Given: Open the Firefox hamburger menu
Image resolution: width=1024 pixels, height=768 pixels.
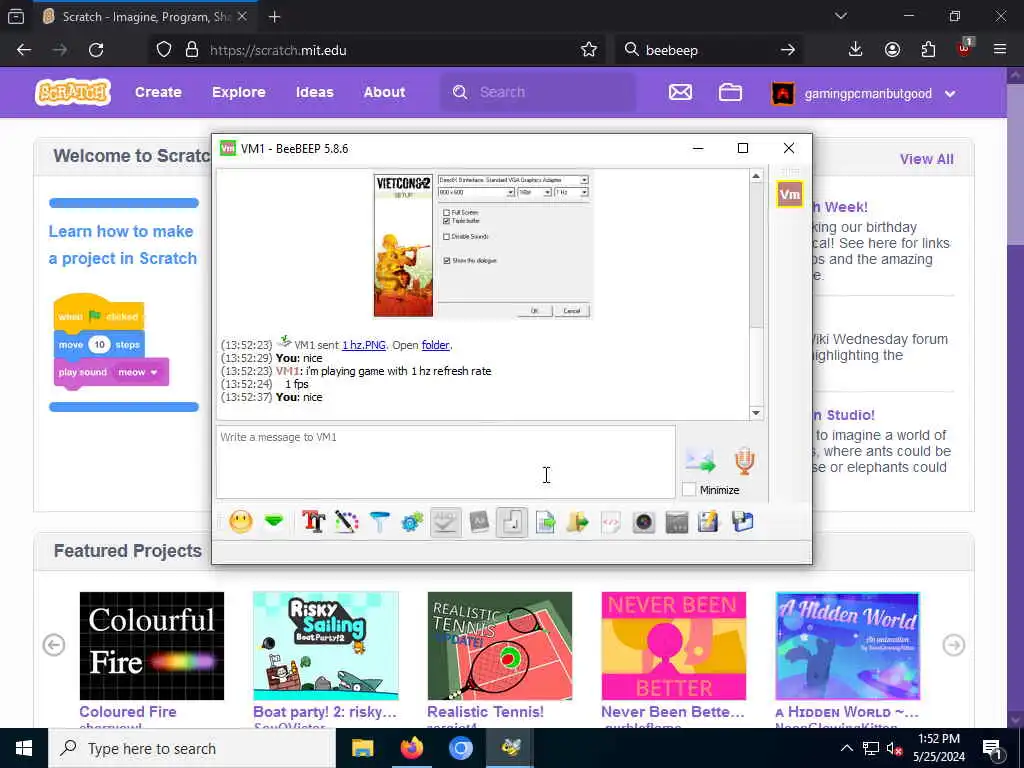Looking at the screenshot, I should [x=1000, y=50].
